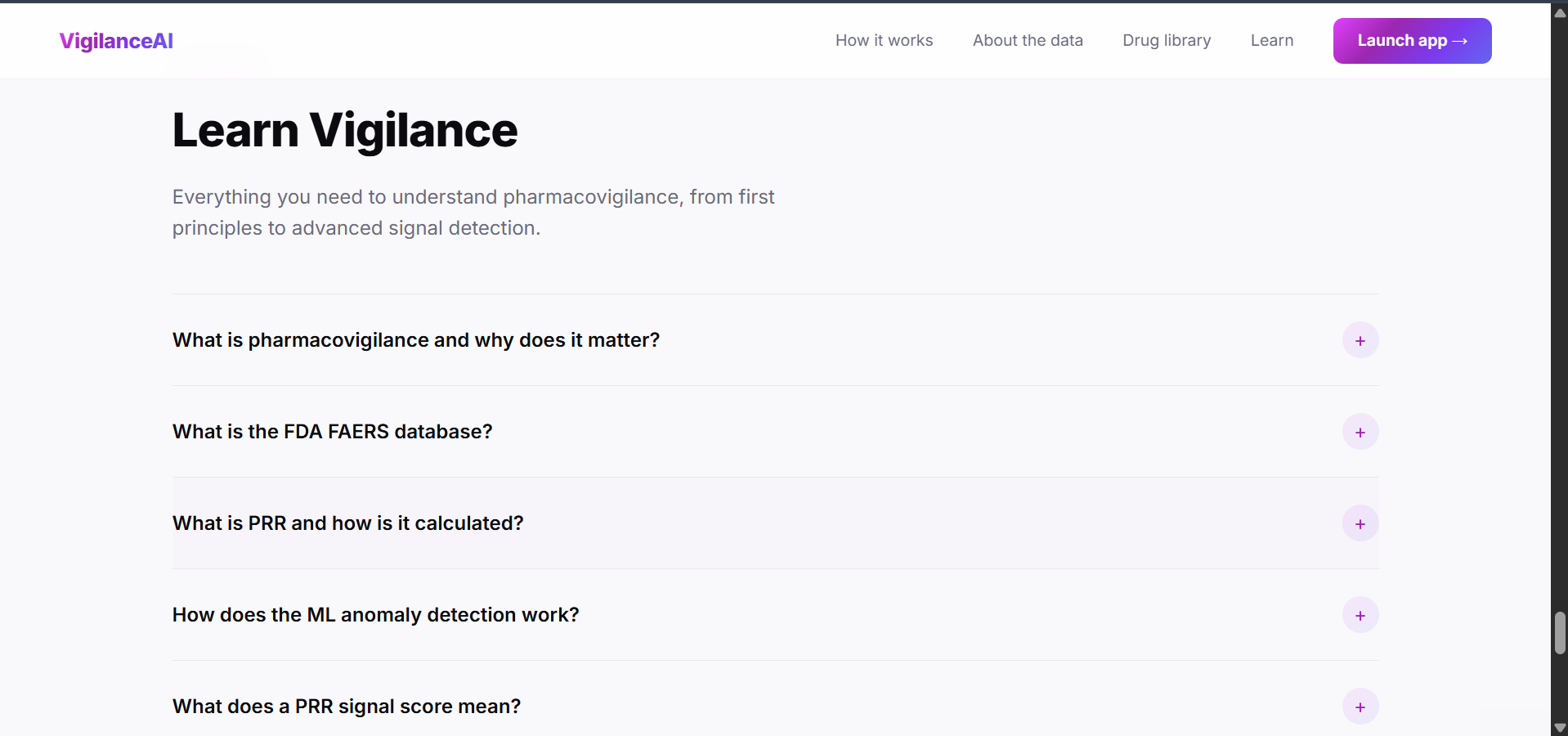The width and height of the screenshot is (1568, 736).
Task: Click the Launch app button
Action: tap(1412, 41)
